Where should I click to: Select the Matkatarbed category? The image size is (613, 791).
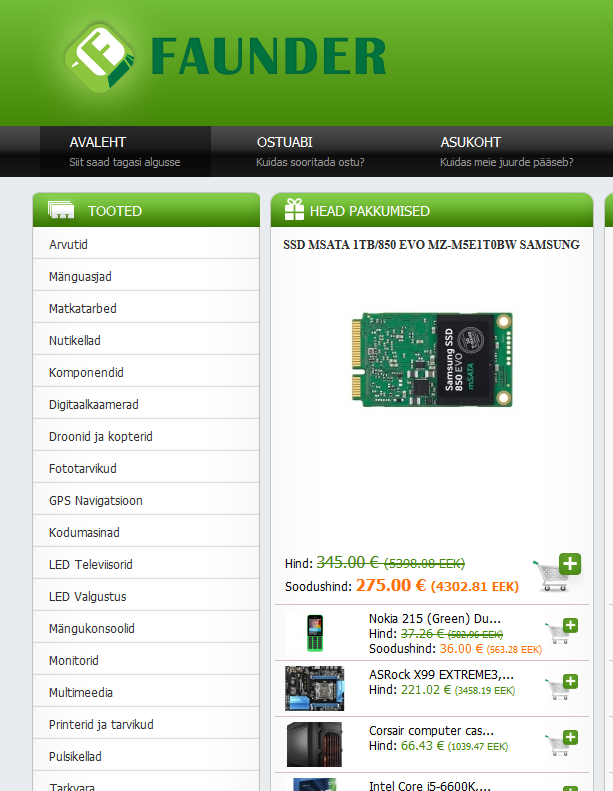146,308
